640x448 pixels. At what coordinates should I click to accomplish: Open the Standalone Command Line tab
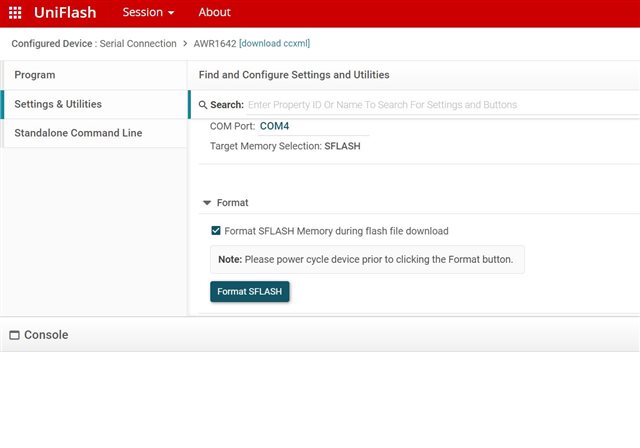pos(95,133)
